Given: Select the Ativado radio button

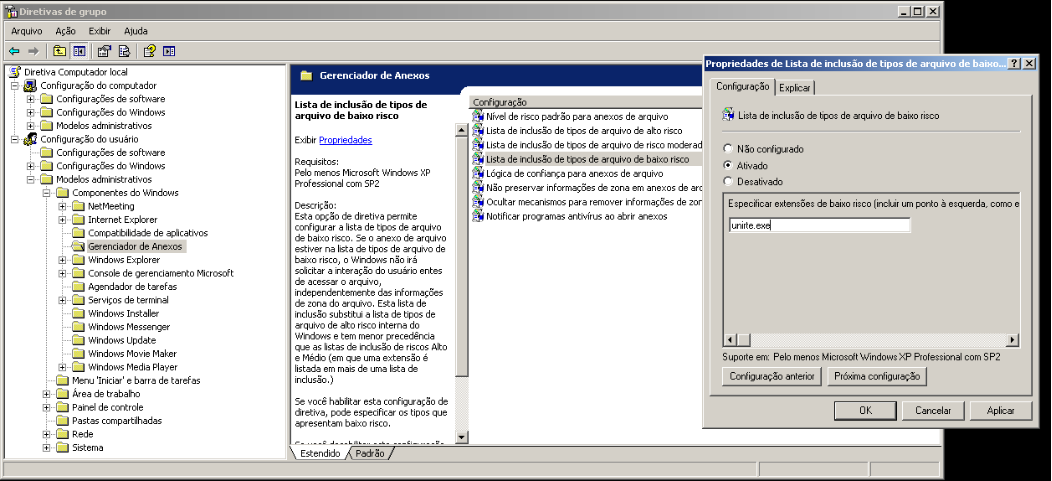Looking at the screenshot, I should pos(727,165).
